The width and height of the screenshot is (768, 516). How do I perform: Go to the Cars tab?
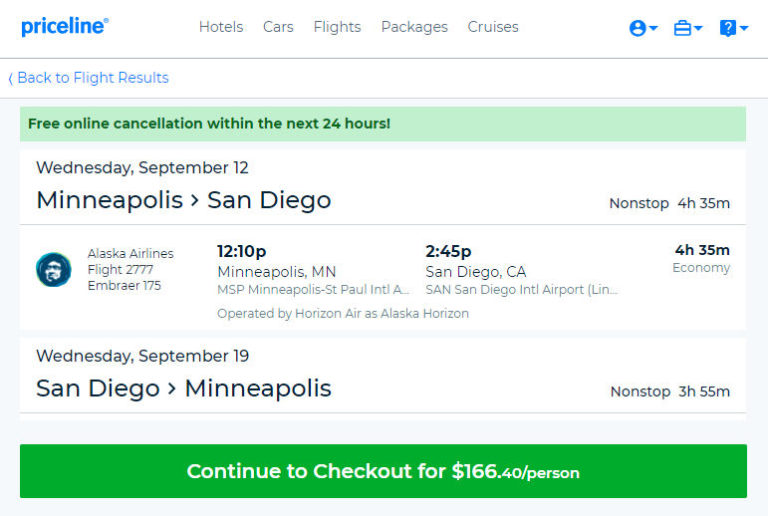point(278,27)
